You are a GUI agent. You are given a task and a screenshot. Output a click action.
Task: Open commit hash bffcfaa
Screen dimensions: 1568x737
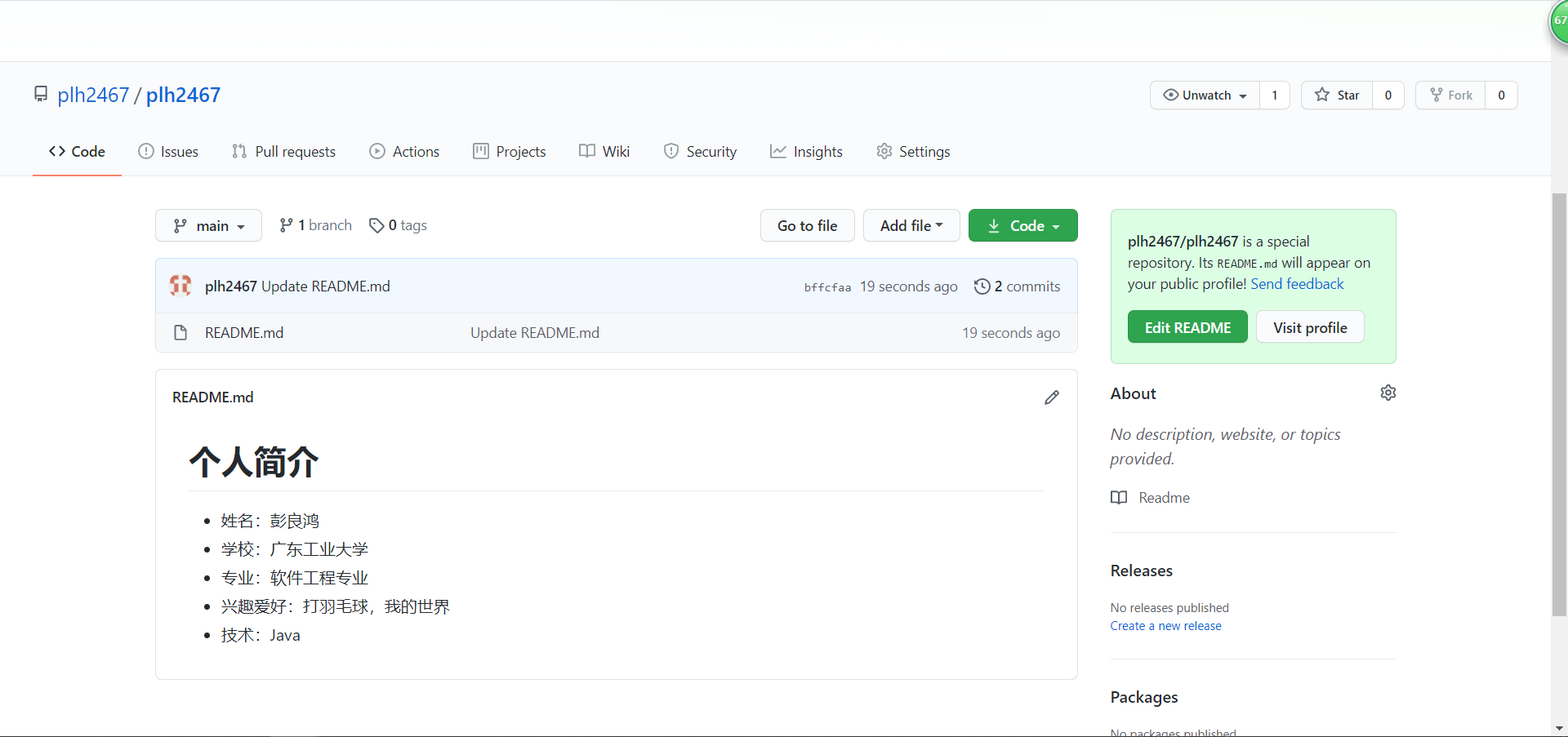(827, 286)
